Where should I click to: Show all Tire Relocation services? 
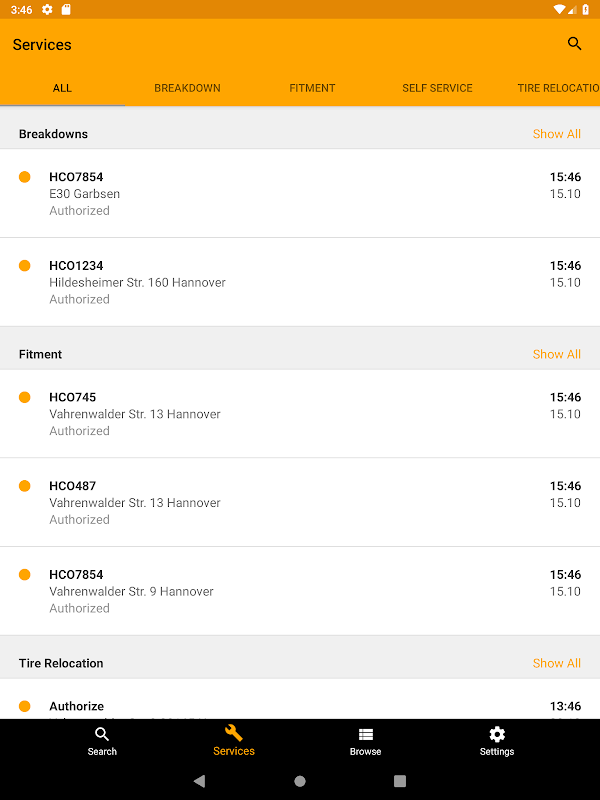pyautogui.click(x=556, y=663)
